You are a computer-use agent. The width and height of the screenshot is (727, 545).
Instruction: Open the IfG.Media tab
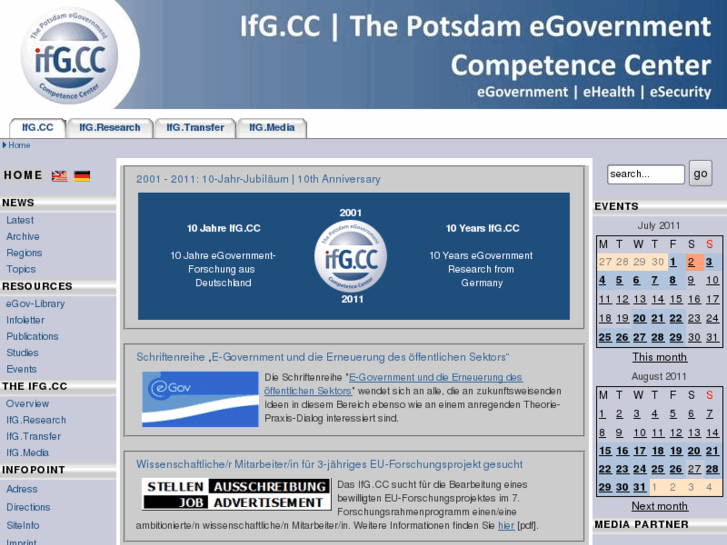point(272,128)
